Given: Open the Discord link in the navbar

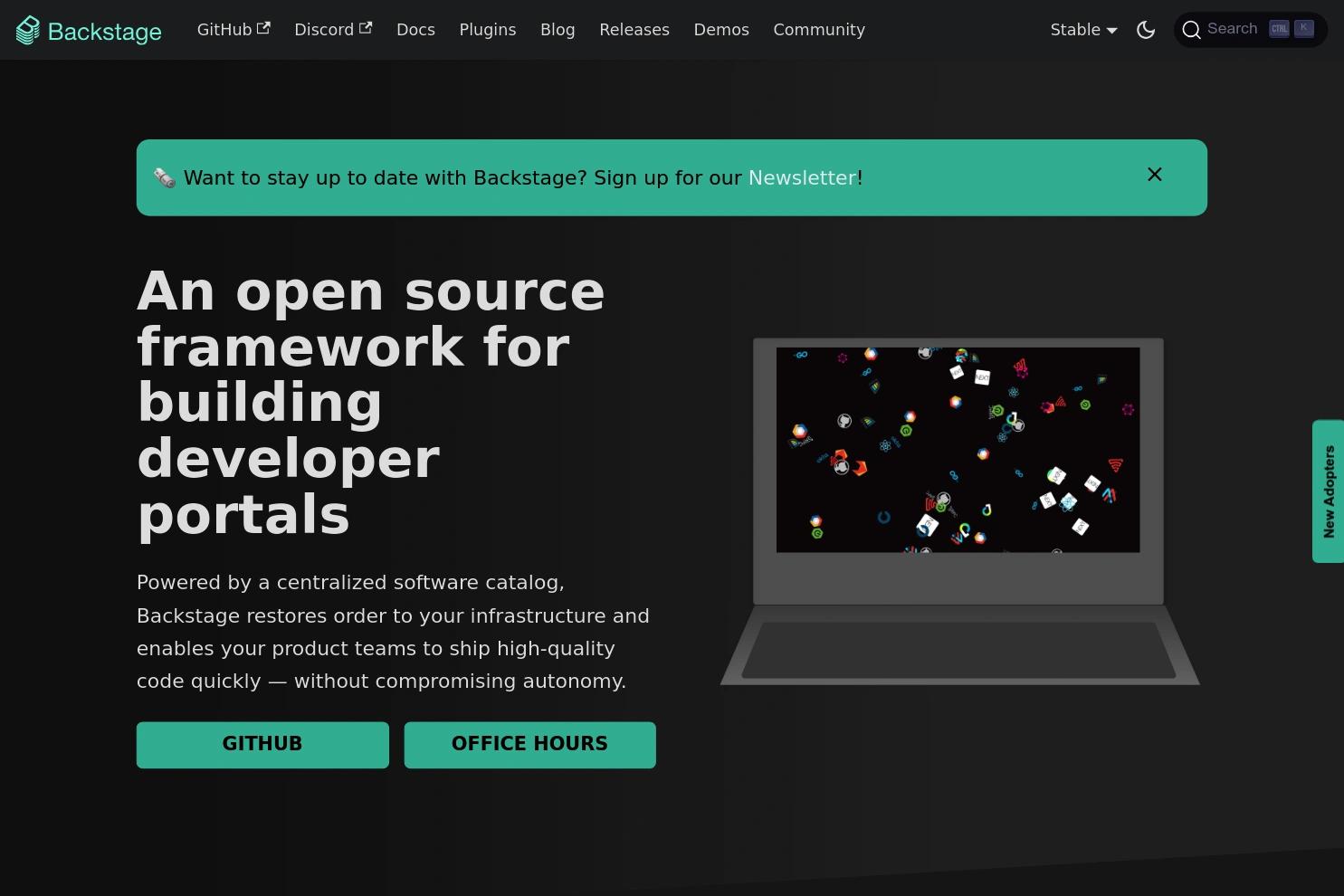Looking at the screenshot, I should 333,30.
